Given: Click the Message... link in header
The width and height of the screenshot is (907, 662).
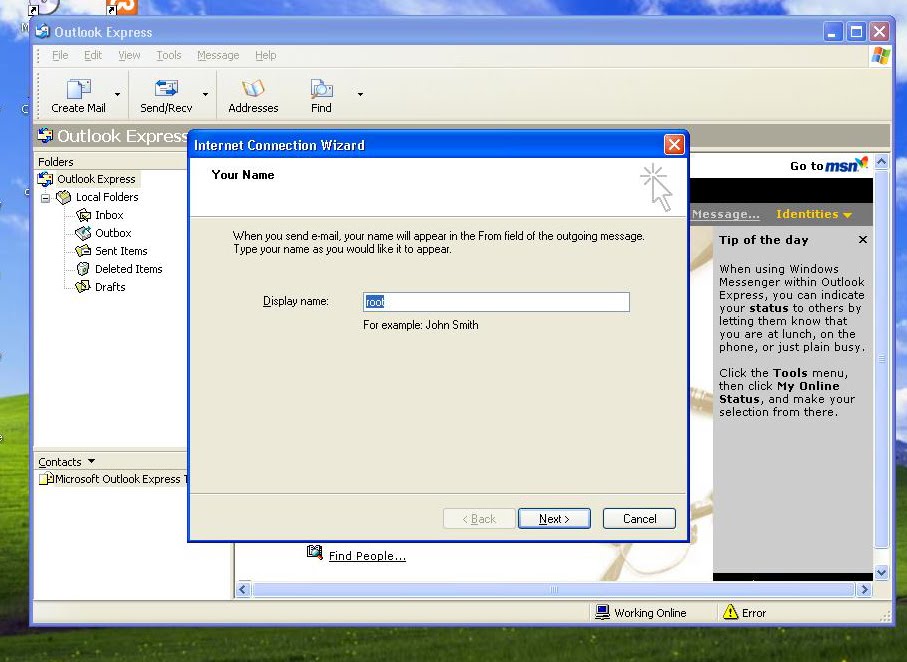Looking at the screenshot, I should (726, 214).
